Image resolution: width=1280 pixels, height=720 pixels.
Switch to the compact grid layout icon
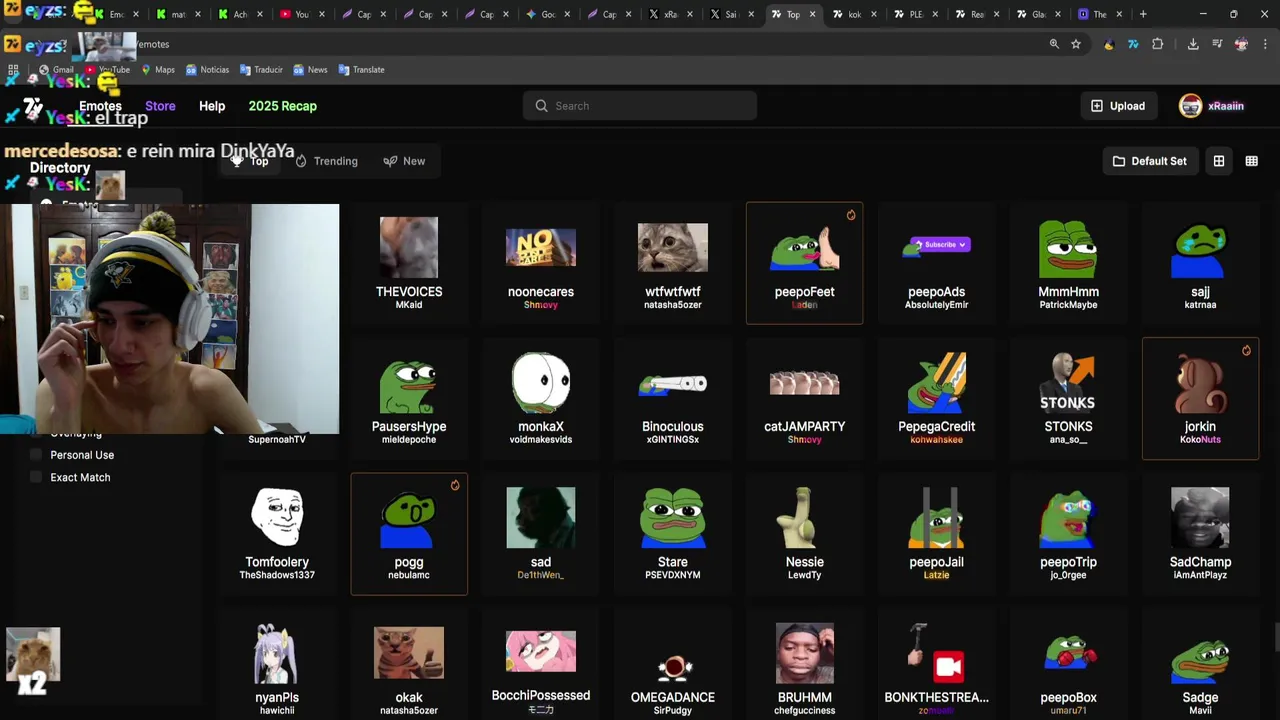tap(1251, 161)
